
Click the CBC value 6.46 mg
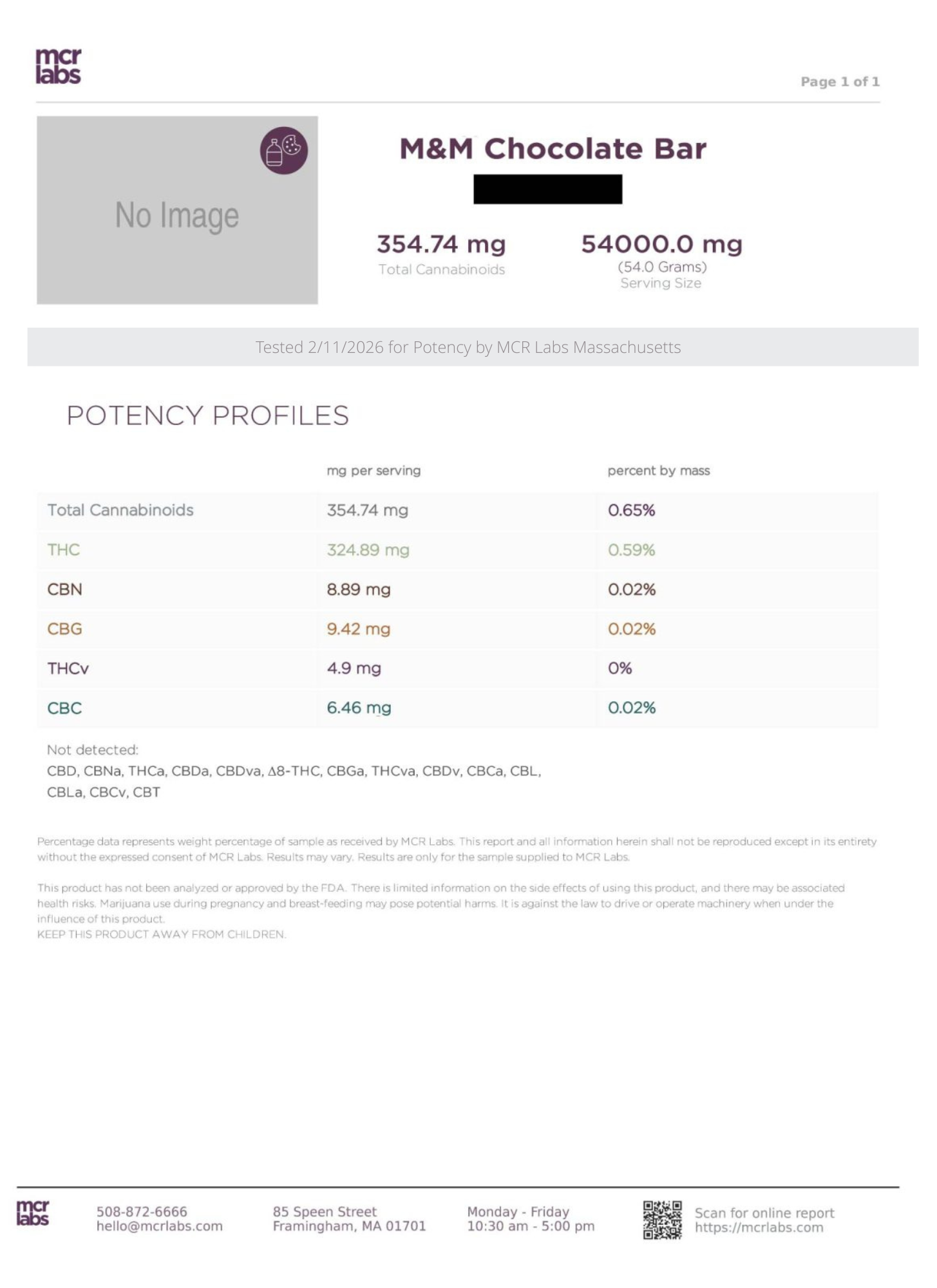pos(359,708)
